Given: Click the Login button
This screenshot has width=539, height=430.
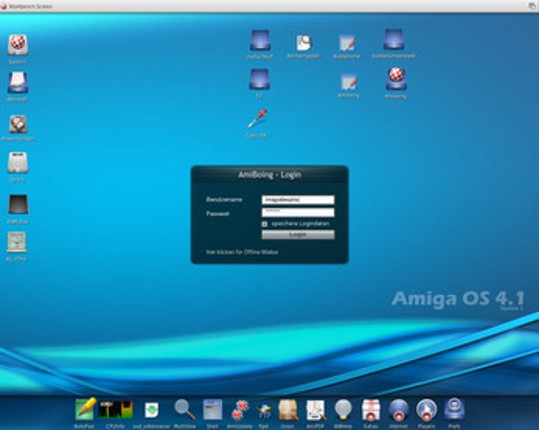Looking at the screenshot, I should point(298,235).
